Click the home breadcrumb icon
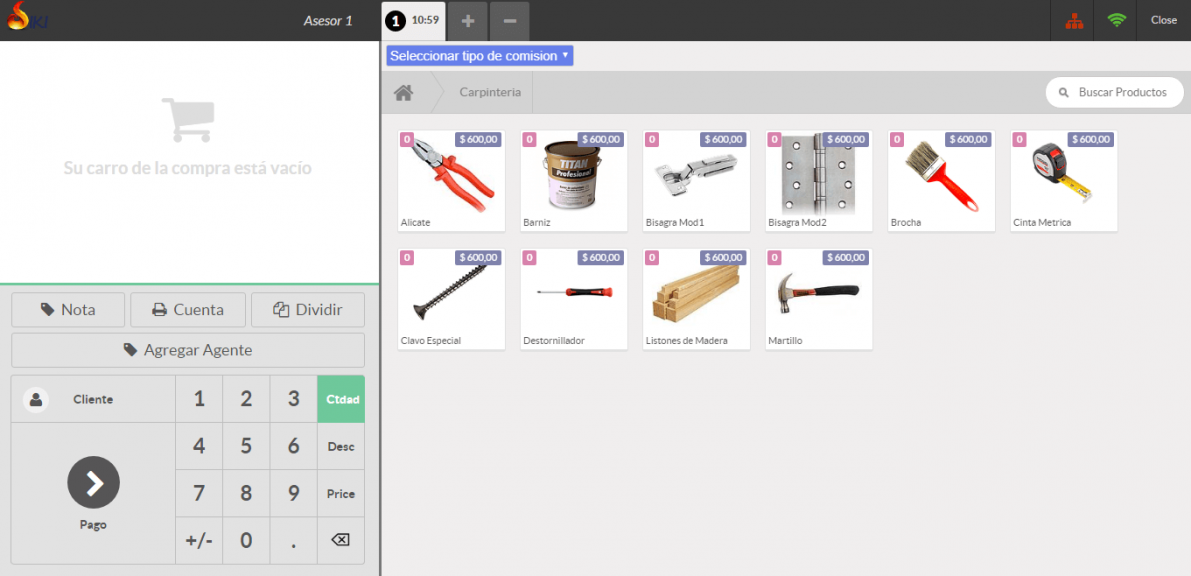 [404, 93]
